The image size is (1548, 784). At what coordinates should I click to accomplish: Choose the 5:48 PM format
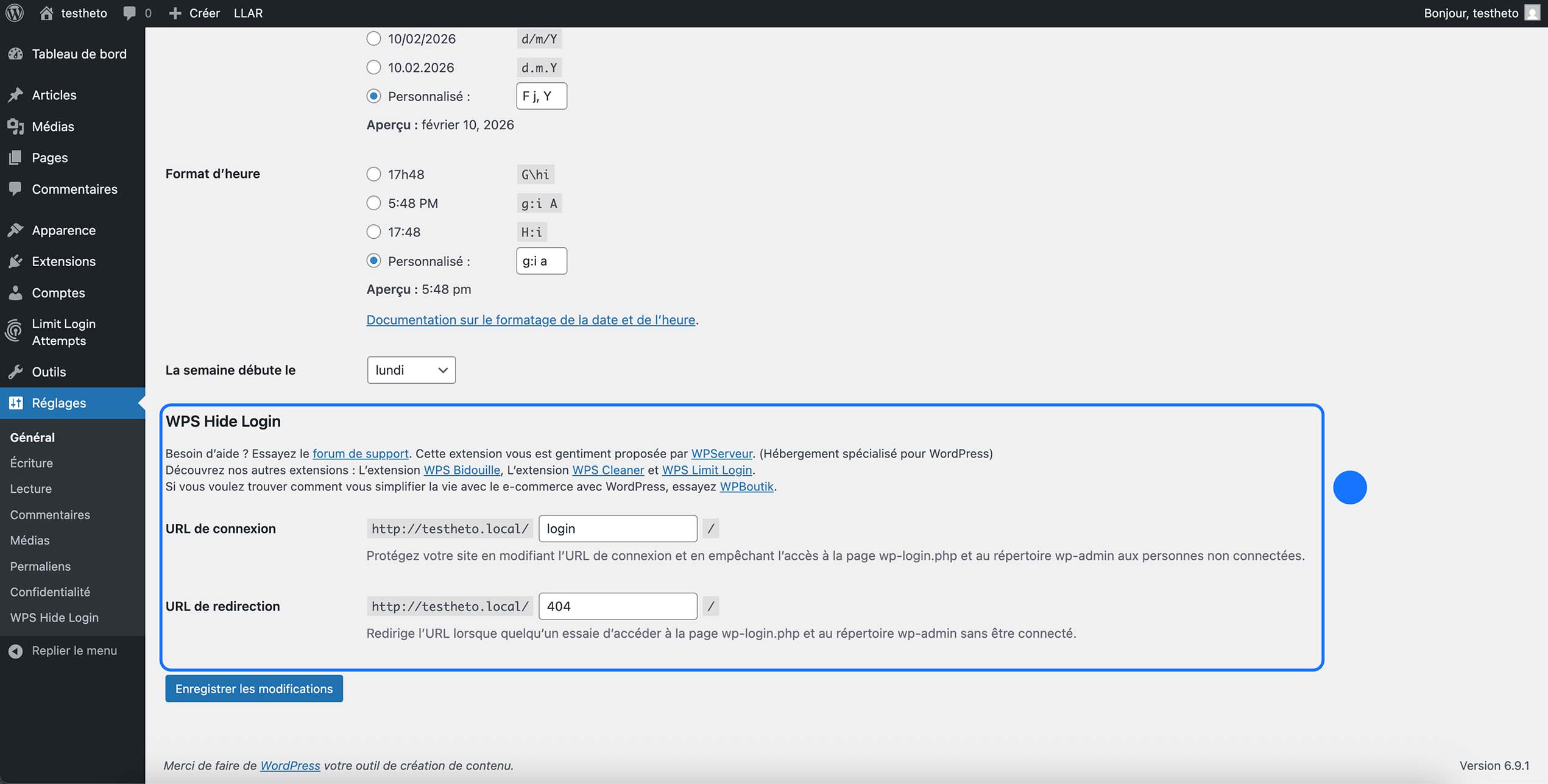pyautogui.click(x=373, y=203)
